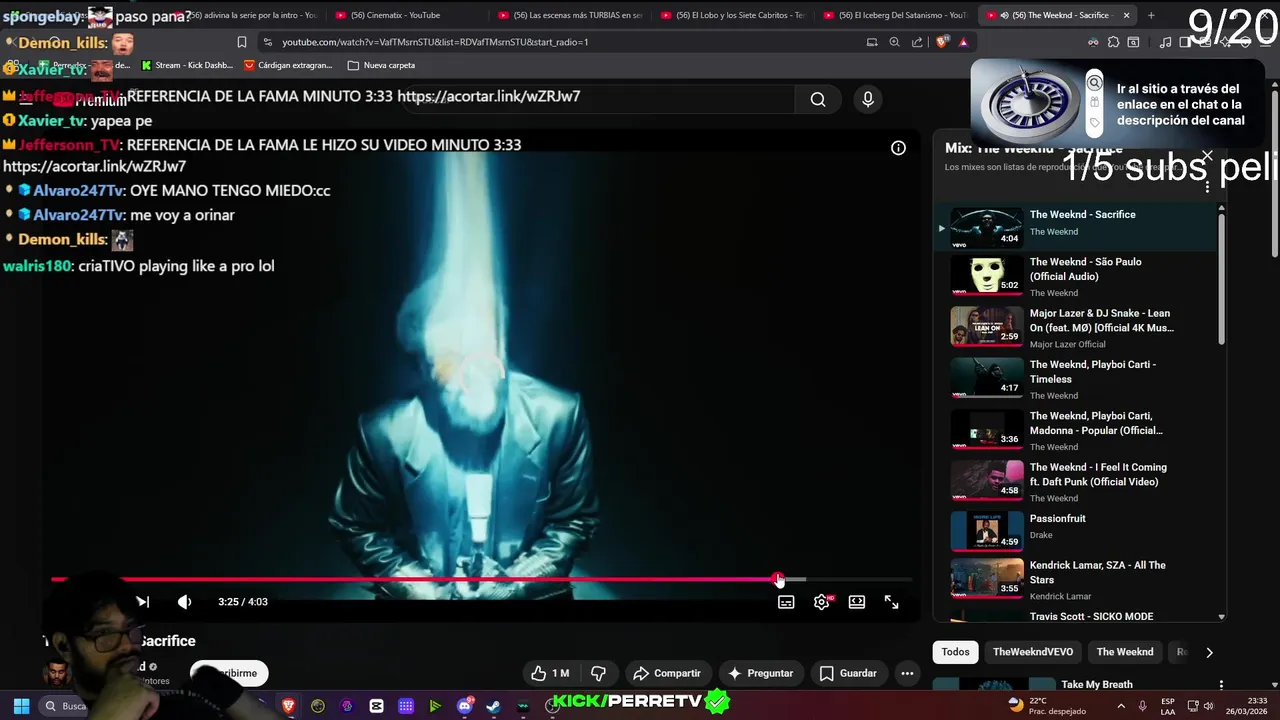The height and width of the screenshot is (720, 1280).
Task: Play Passionfruit by Drake
Action: point(1075,533)
